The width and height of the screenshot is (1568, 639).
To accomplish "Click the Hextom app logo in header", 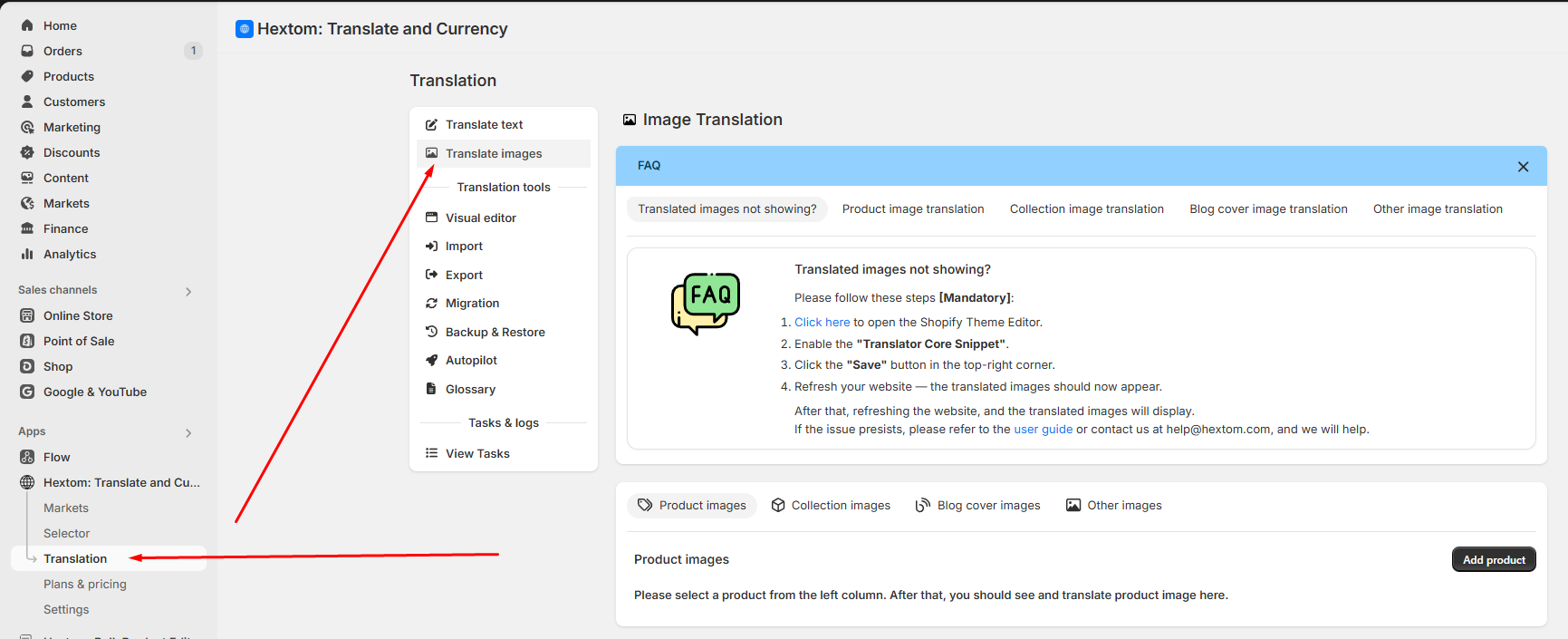I will tap(245, 29).
